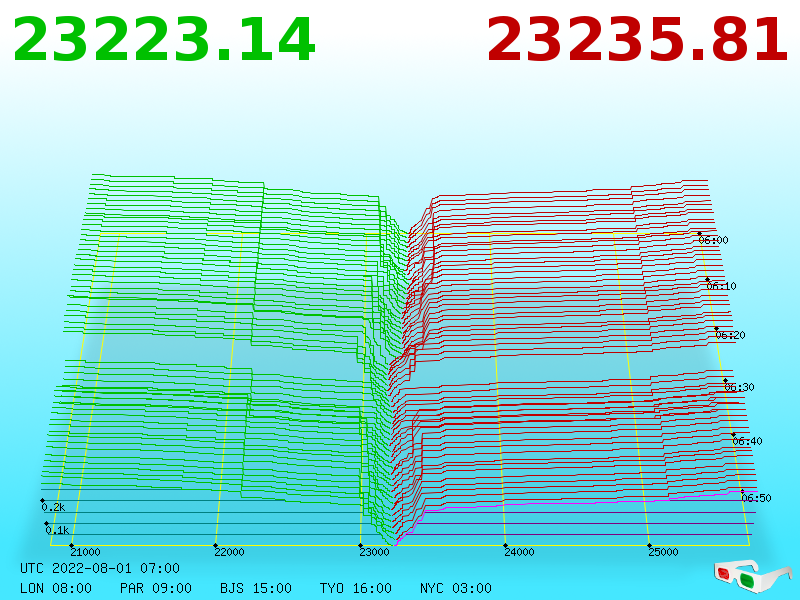The width and height of the screenshot is (800, 600).
Task: Click the UTC 2022-08-01 07:00 timestamp
Action: click(x=100, y=568)
